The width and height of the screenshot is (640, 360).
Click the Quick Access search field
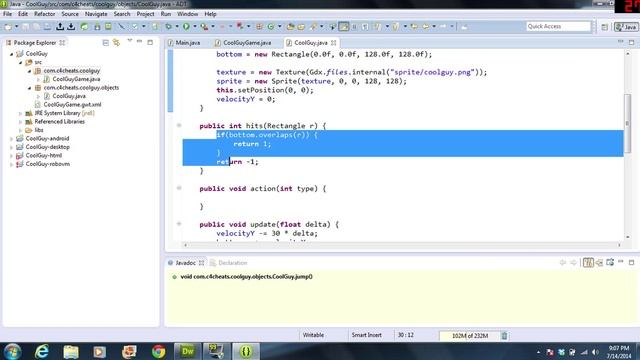[x=558, y=27]
